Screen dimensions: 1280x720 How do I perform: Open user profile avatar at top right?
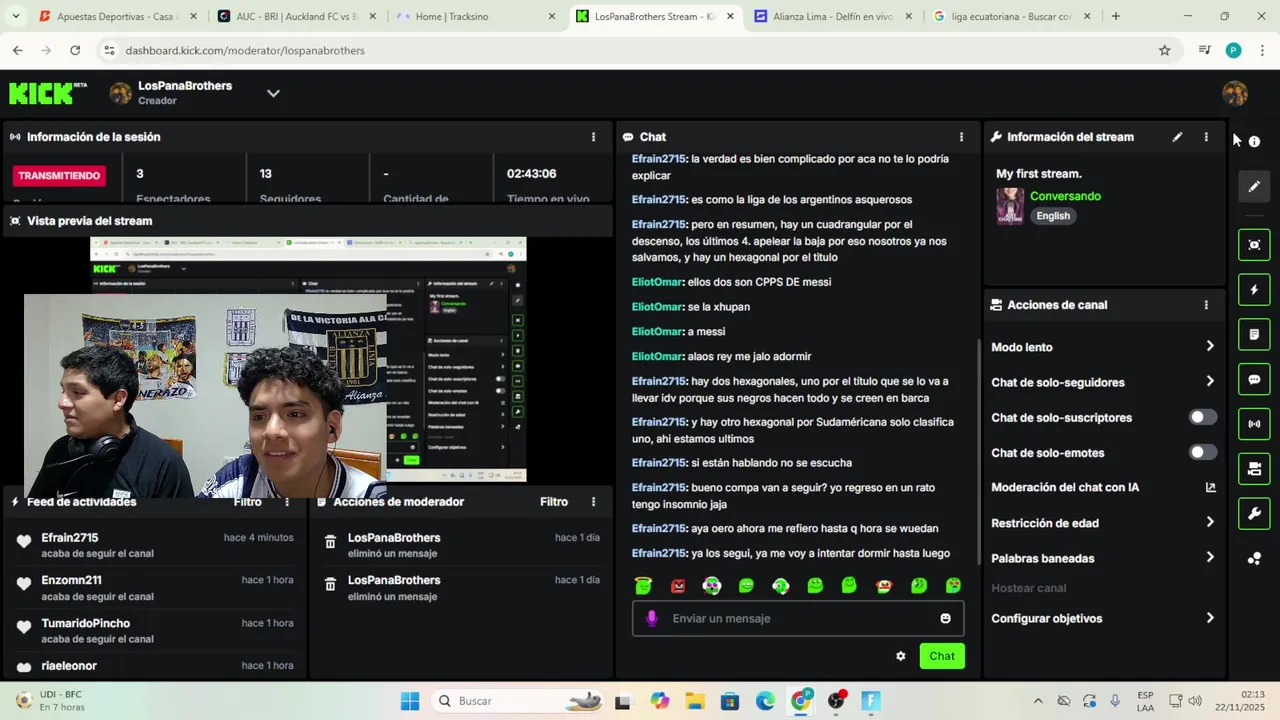point(1234,93)
